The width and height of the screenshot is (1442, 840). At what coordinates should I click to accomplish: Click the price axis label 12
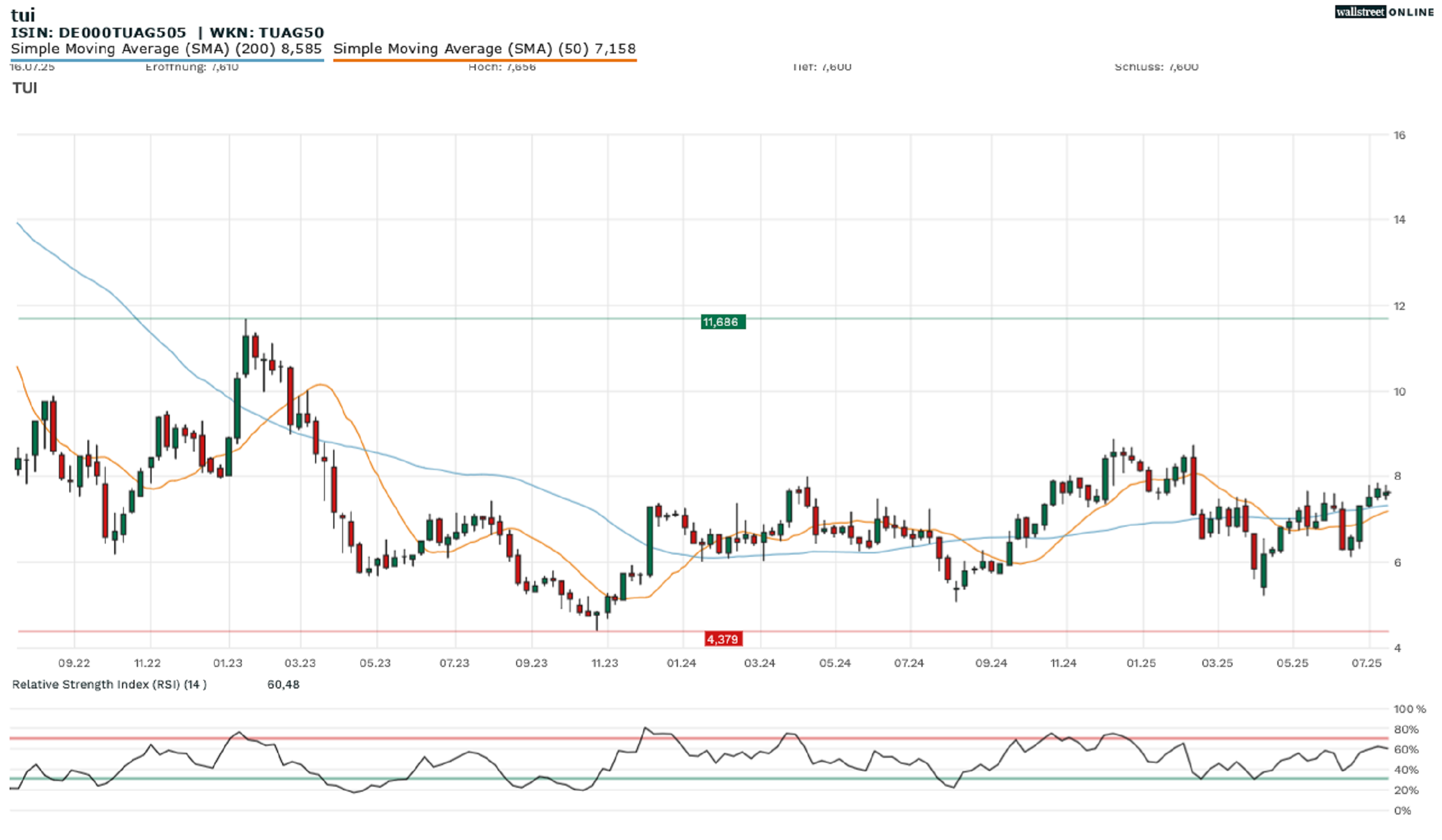tap(1399, 306)
